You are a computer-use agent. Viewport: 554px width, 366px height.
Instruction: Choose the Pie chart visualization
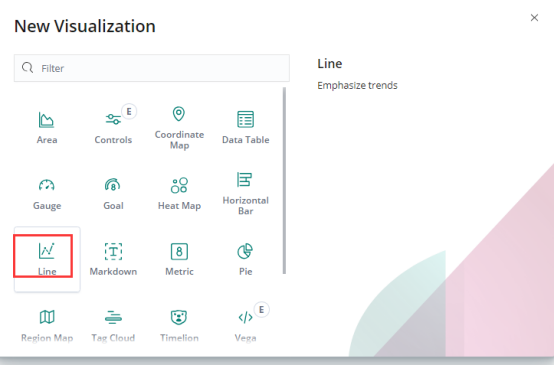click(246, 259)
